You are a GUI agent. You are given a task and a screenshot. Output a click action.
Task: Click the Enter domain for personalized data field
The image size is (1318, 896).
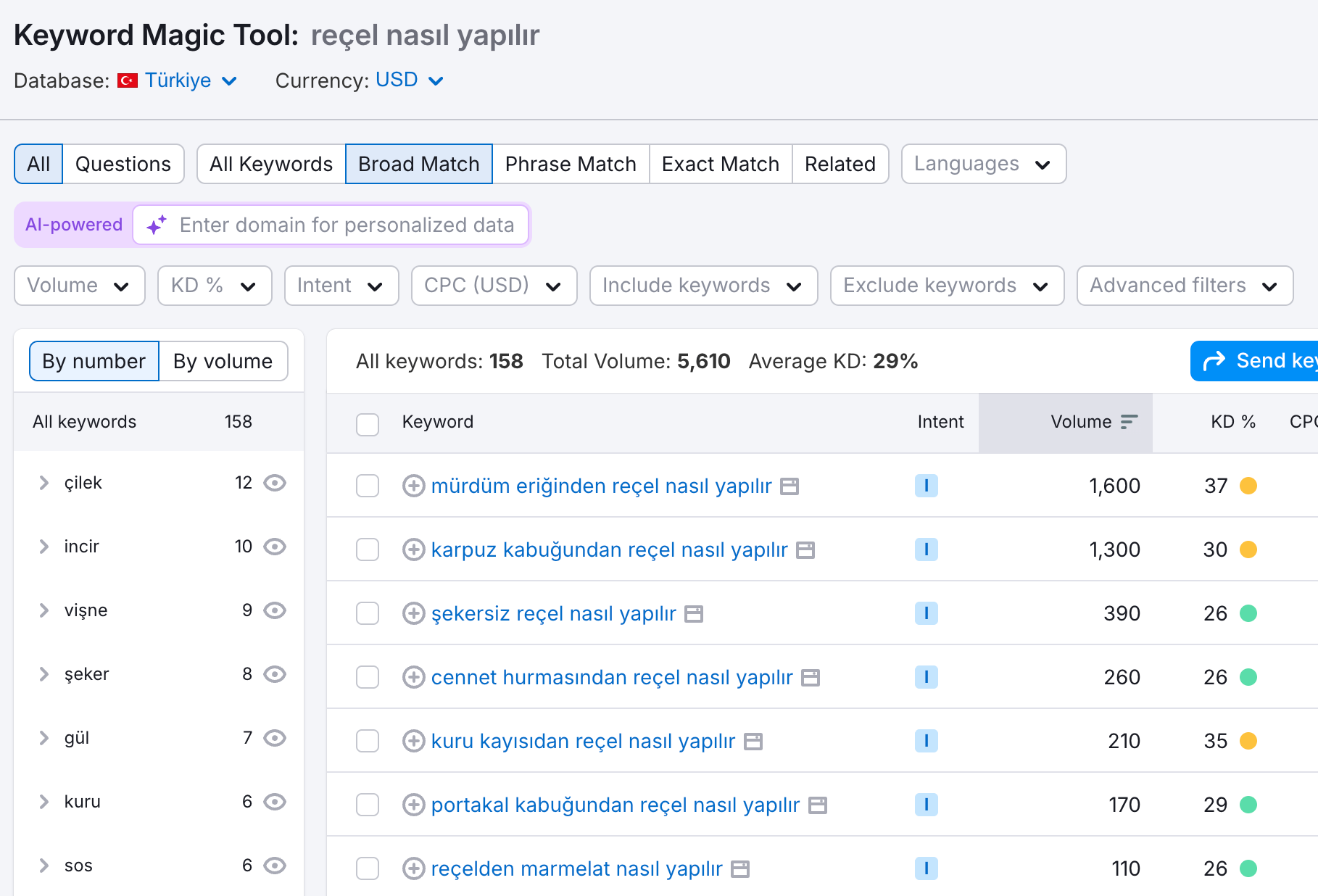[x=347, y=225]
